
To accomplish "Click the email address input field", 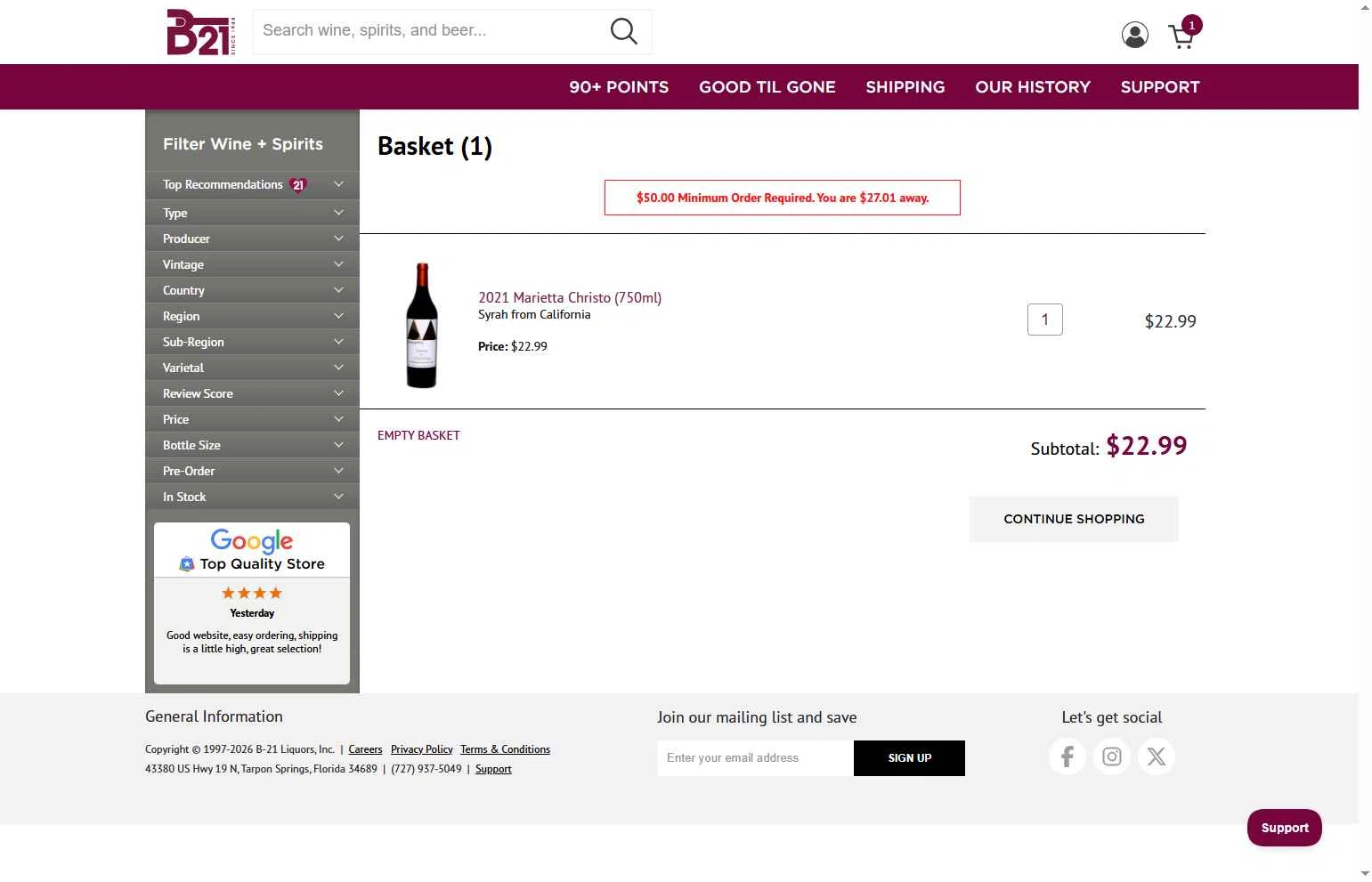I will pos(755,758).
